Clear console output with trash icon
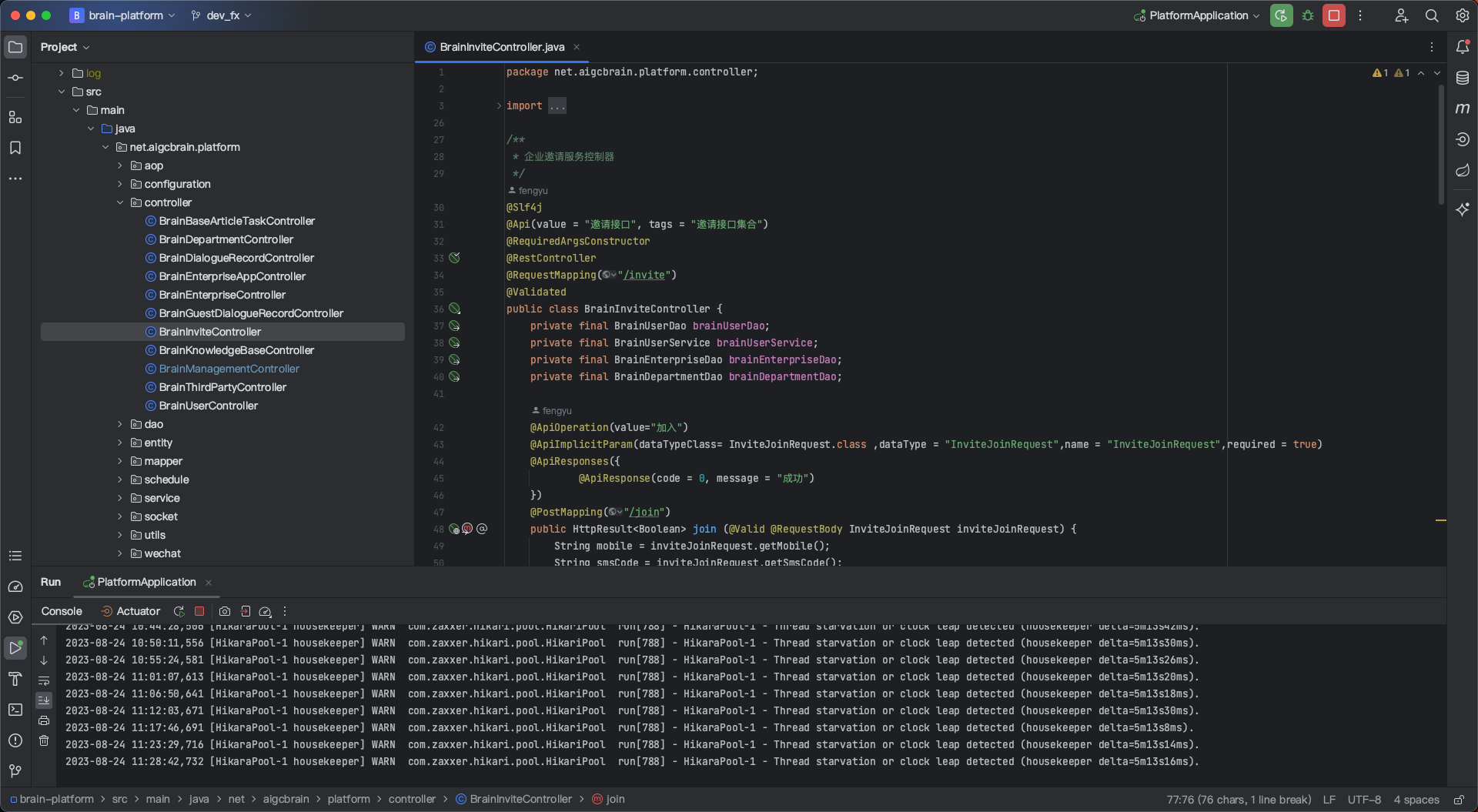Image resolution: width=1478 pixels, height=812 pixels. tap(44, 740)
